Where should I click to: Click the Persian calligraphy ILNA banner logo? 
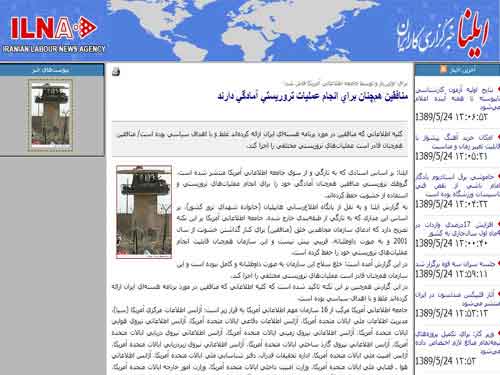tap(443, 34)
